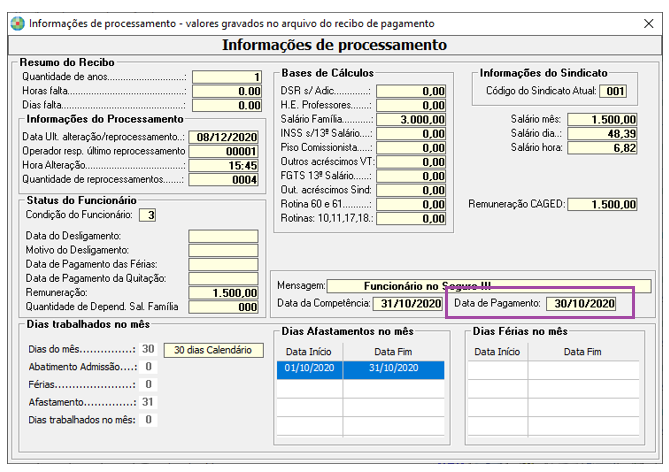Click the Informações do Sindicato group label
Viewport: 669px width, 472px height.
point(544,73)
